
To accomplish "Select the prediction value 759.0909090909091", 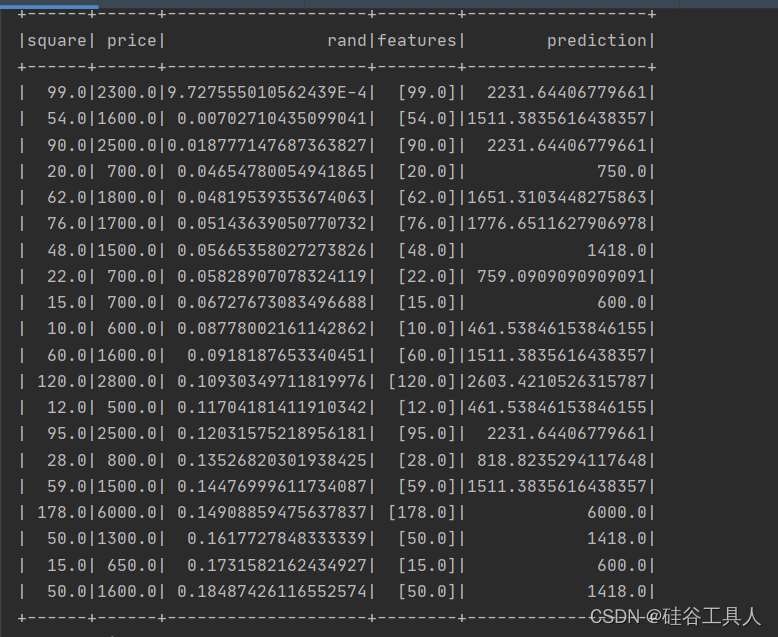I will 562,276.
